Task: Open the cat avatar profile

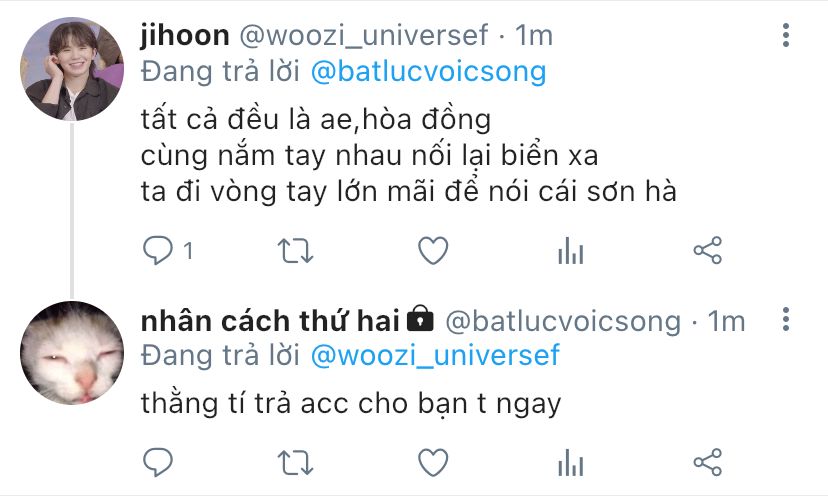Action: pyautogui.click(x=72, y=352)
